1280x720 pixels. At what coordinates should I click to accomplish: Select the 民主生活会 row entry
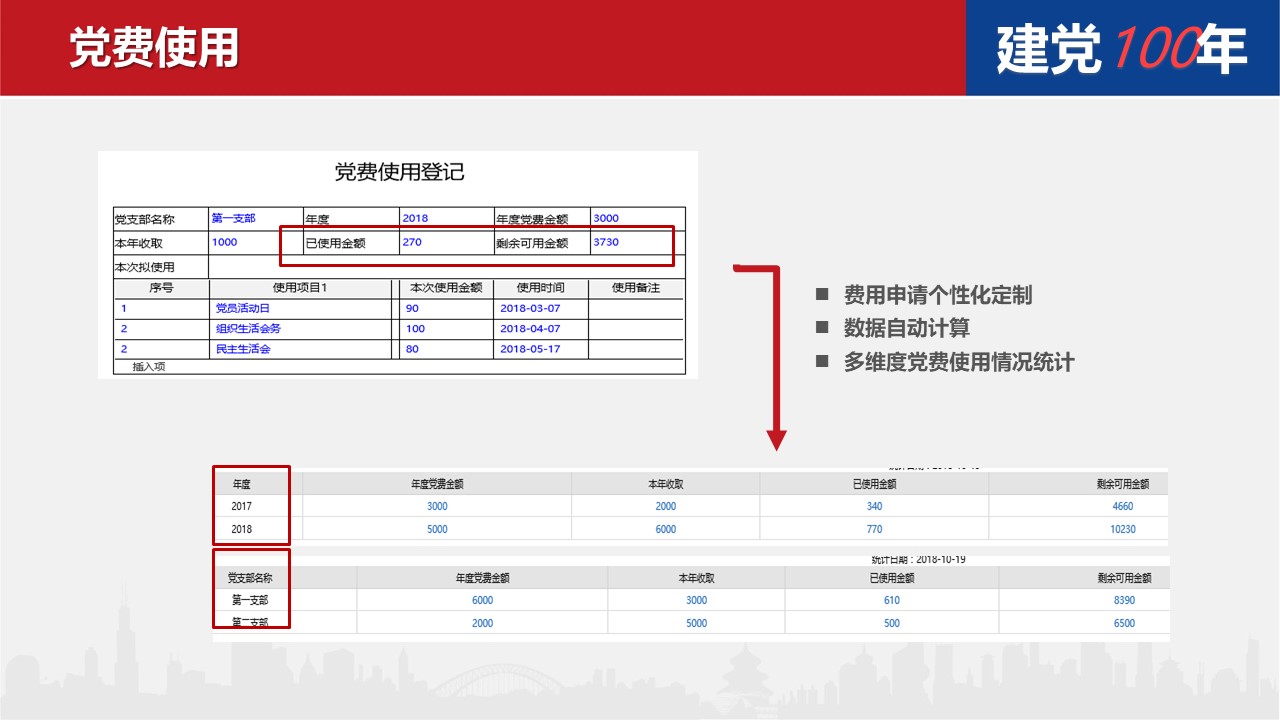(x=243, y=350)
